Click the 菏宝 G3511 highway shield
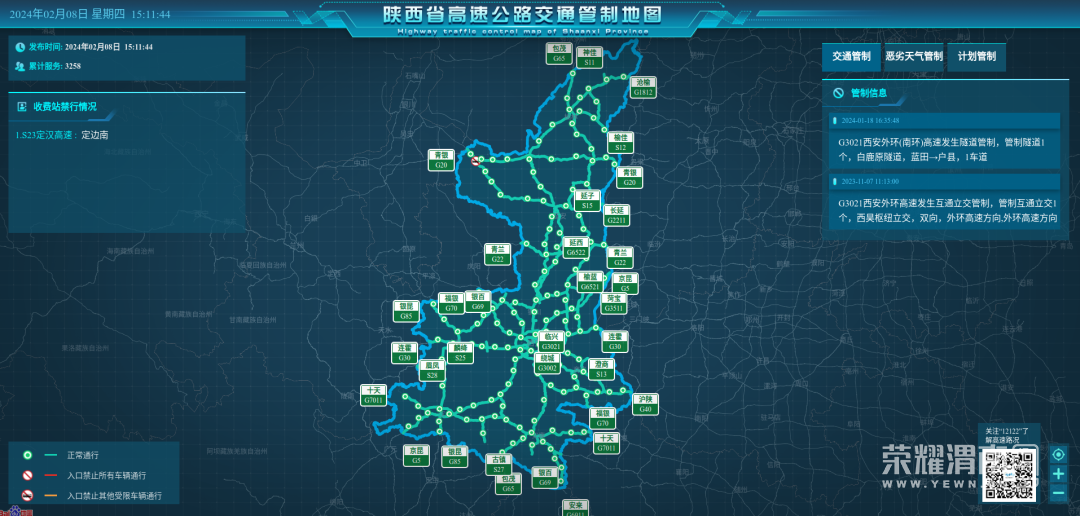Viewport: 1080px width, 516px height. pos(612,304)
